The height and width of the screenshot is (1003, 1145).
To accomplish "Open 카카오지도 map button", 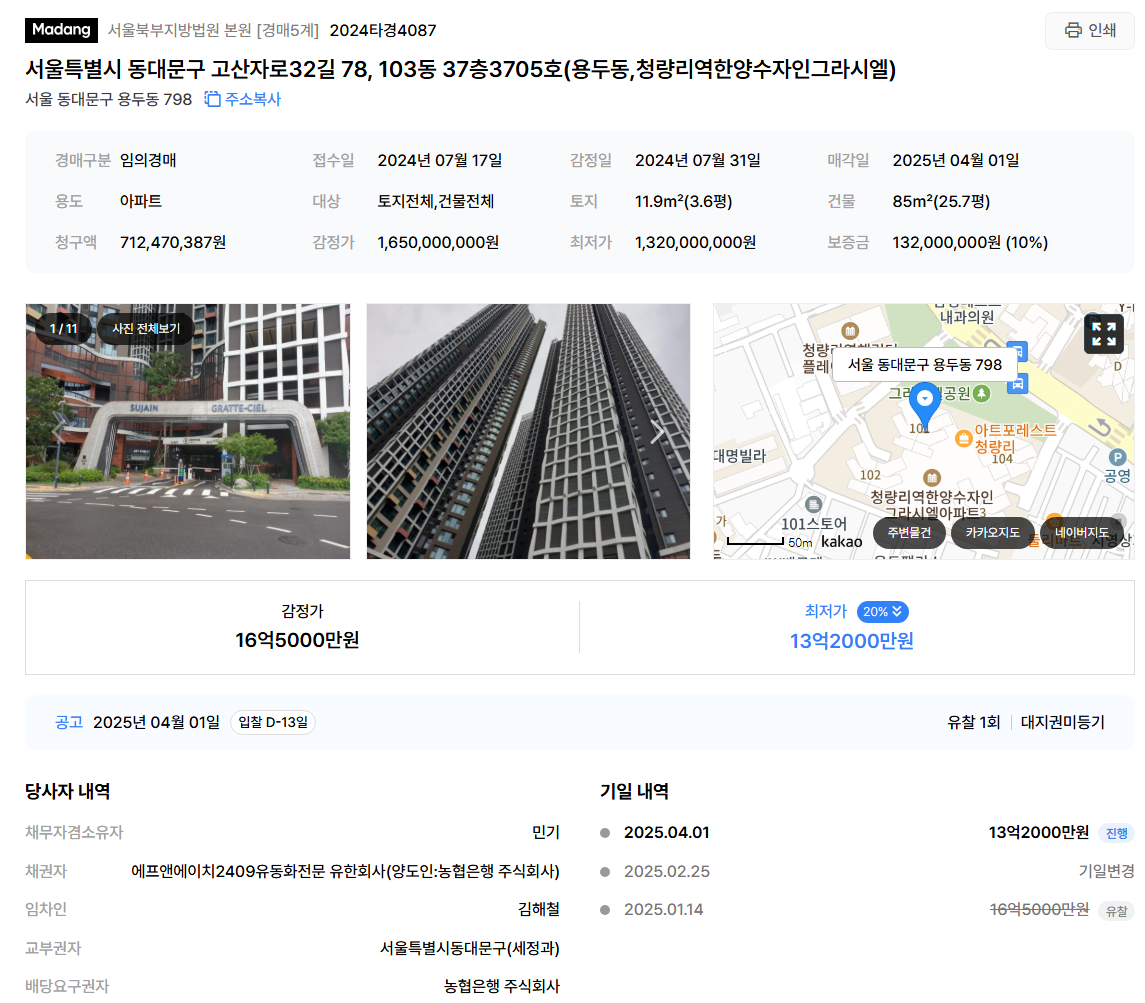I will tap(992, 532).
